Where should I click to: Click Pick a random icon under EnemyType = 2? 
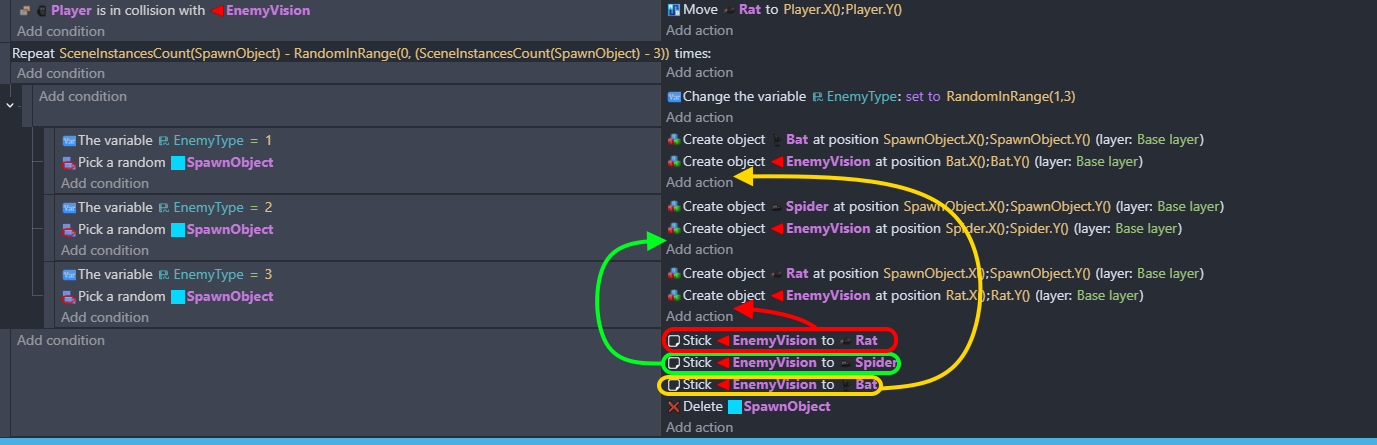click(69, 230)
